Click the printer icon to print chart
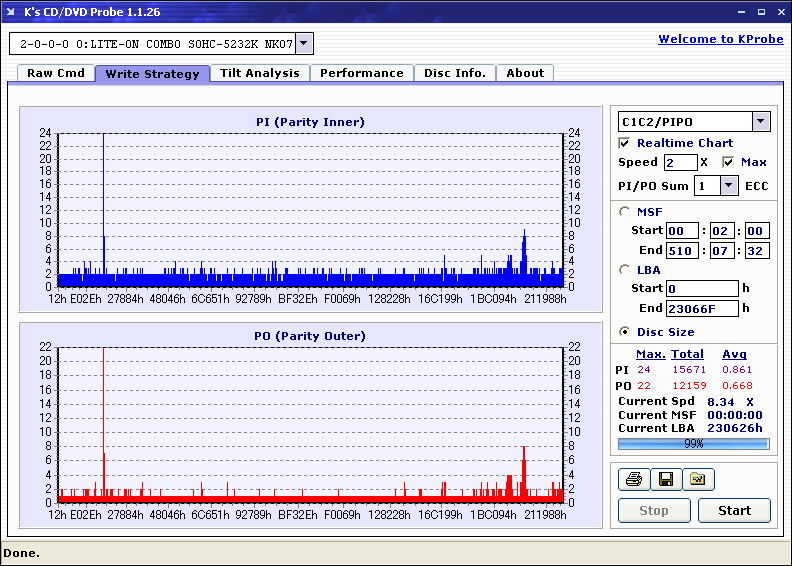Image resolution: width=792 pixels, height=566 pixels. tap(633, 480)
